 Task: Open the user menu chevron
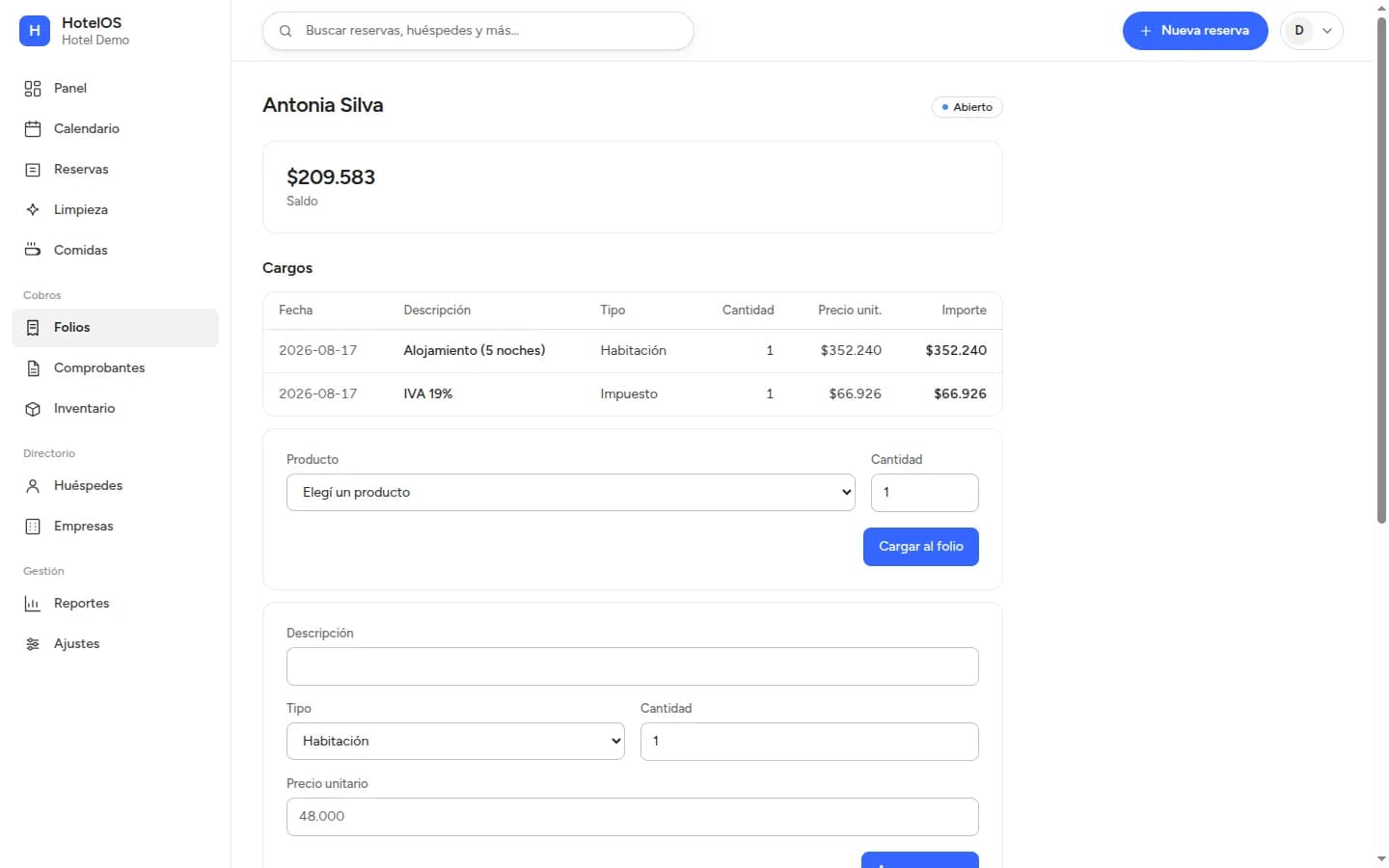[1327, 31]
